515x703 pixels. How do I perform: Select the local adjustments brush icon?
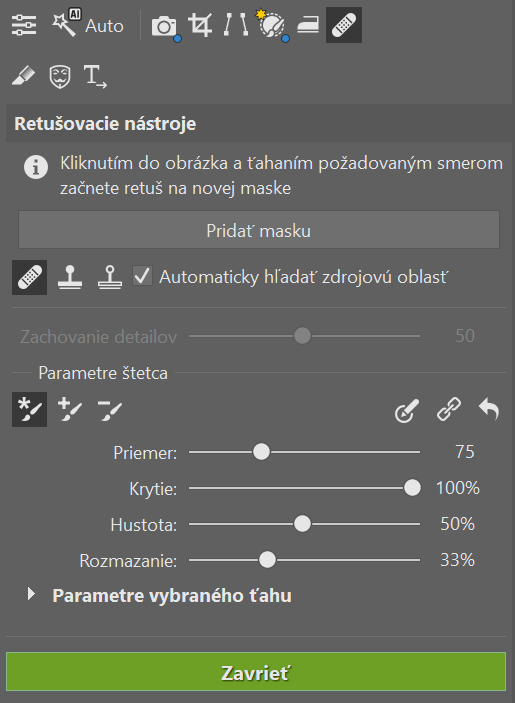[x=271, y=25]
